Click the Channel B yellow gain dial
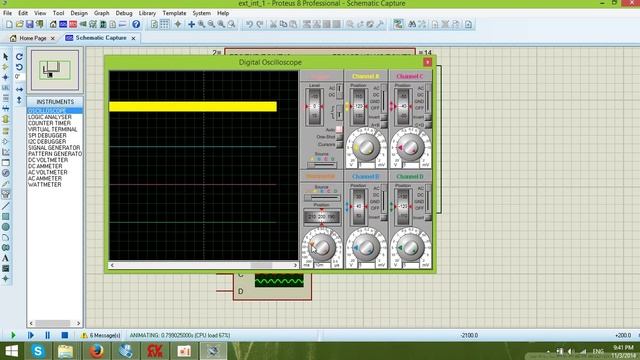Viewport: 640px width, 360px height. coord(366,148)
